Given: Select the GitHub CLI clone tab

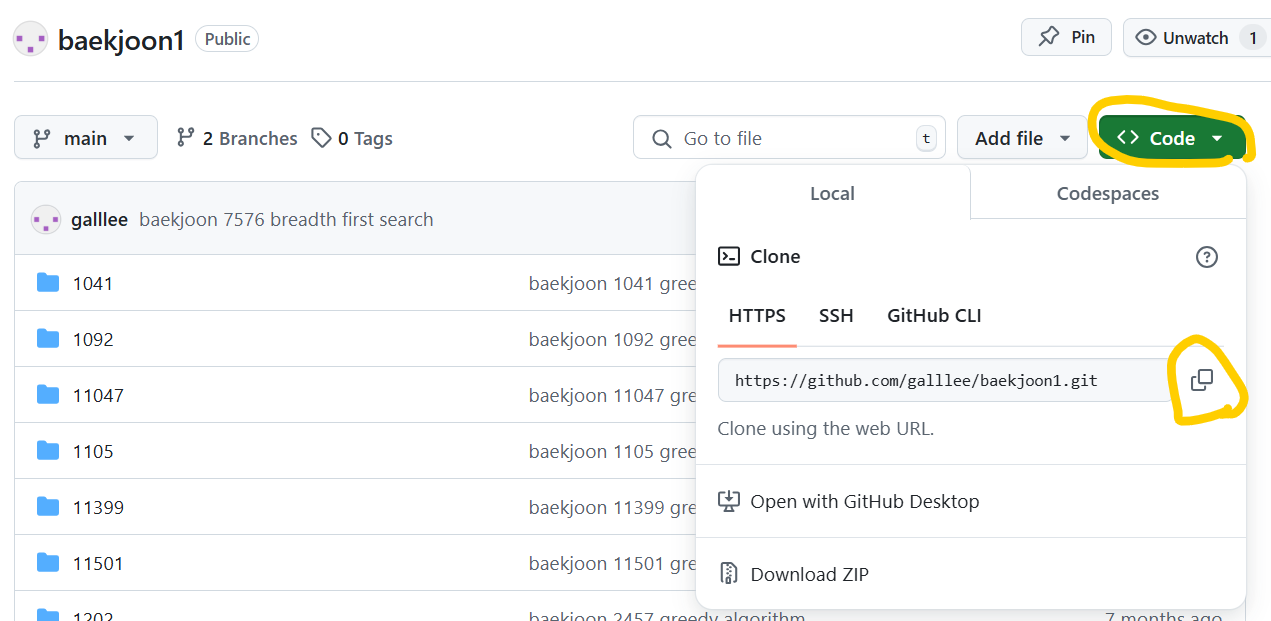Looking at the screenshot, I should 934,316.
